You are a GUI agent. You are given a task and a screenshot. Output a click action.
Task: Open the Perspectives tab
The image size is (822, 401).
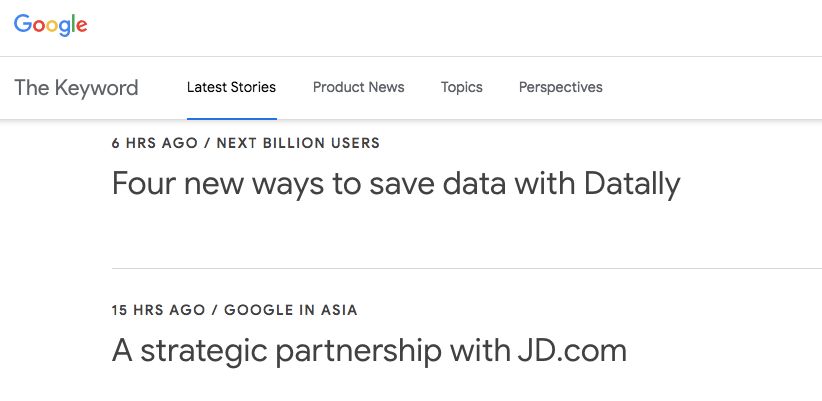click(560, 87)
